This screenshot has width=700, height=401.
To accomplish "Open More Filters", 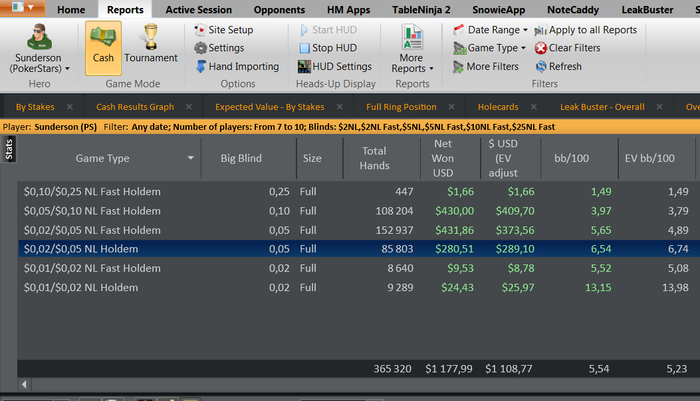I will 486,67.
